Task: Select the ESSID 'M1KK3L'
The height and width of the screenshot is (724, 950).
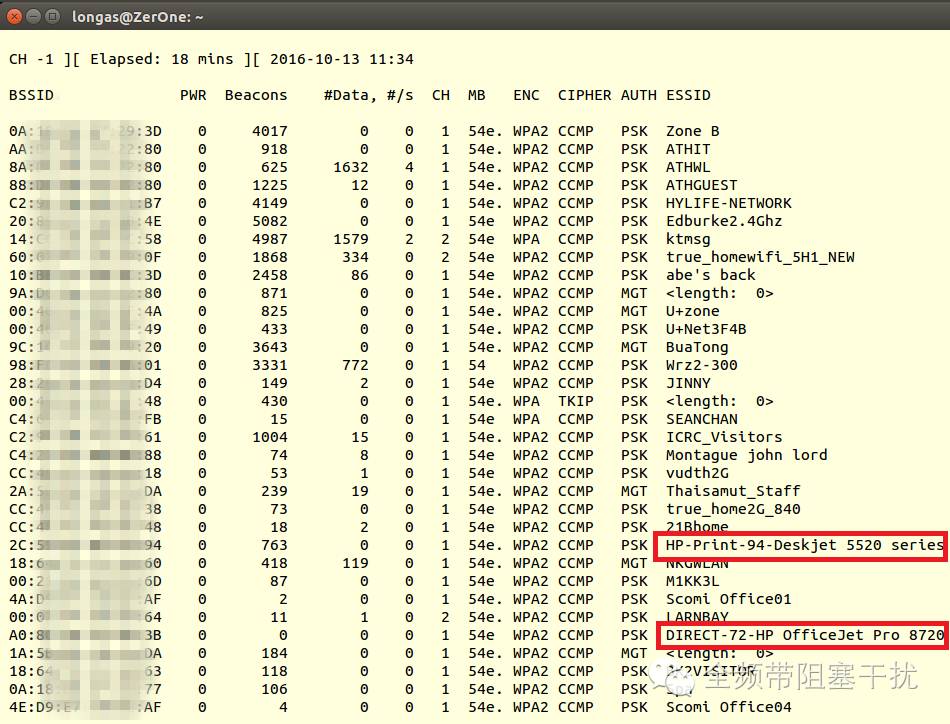Action: [x=693, y=582]
